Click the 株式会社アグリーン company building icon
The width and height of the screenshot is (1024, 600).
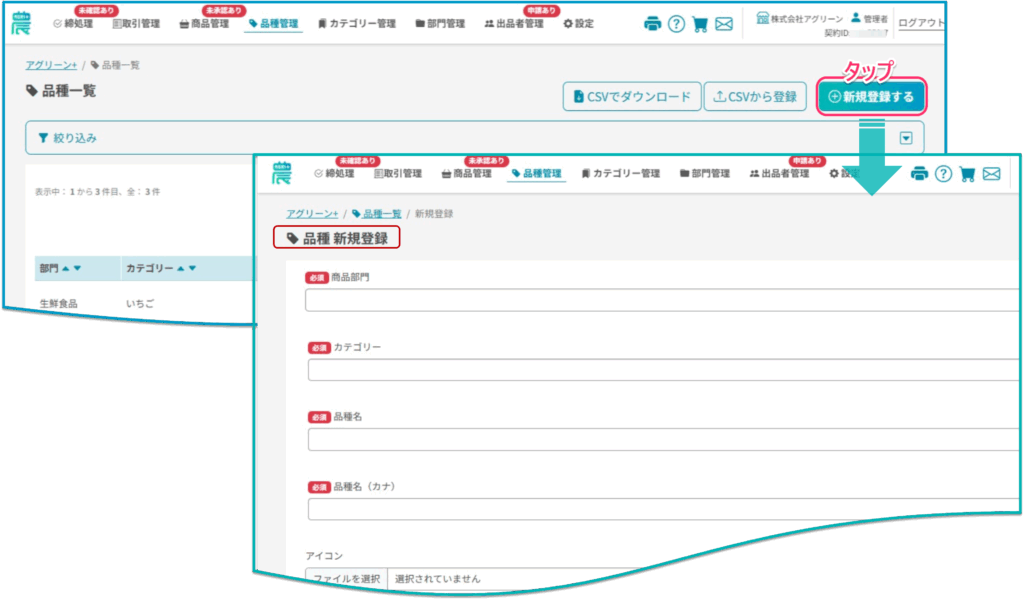[x=763, y=18]
